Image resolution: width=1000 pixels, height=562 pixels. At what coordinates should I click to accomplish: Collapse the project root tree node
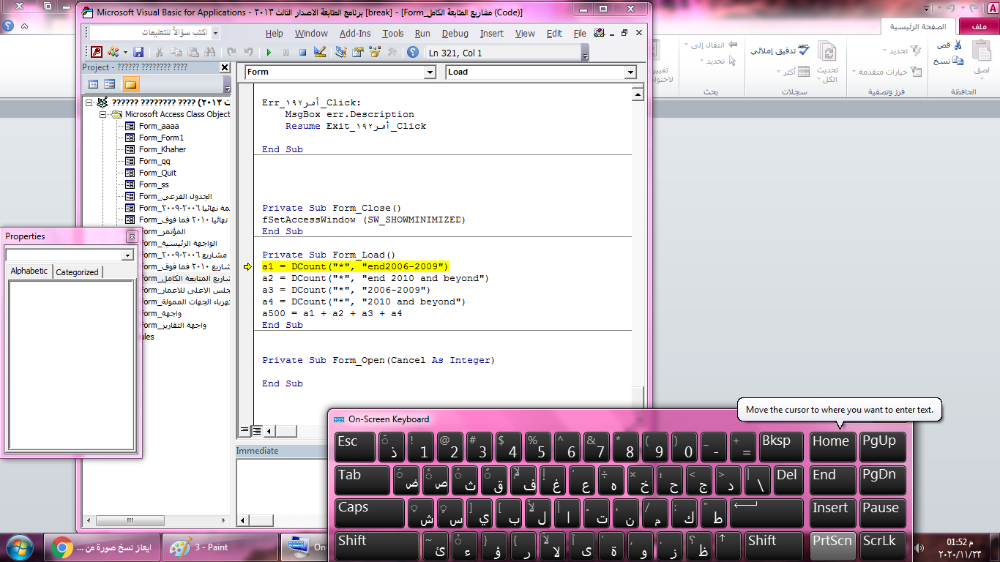(89, 102)
